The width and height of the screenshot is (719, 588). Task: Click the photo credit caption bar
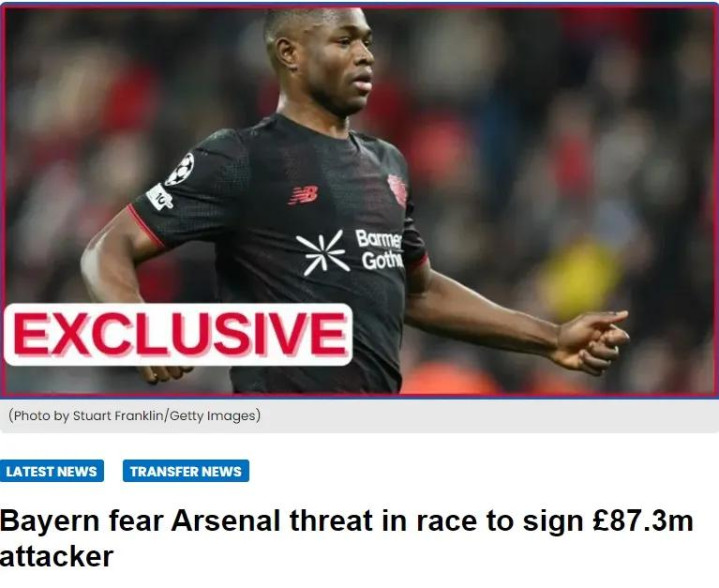pyautogui.click(x=360, y=416)
